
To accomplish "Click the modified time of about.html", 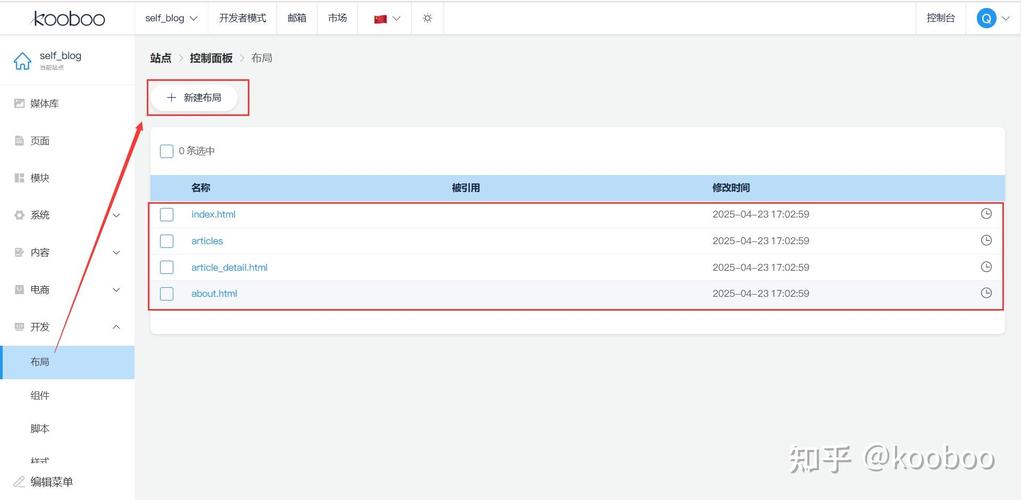I will point(761,294).
